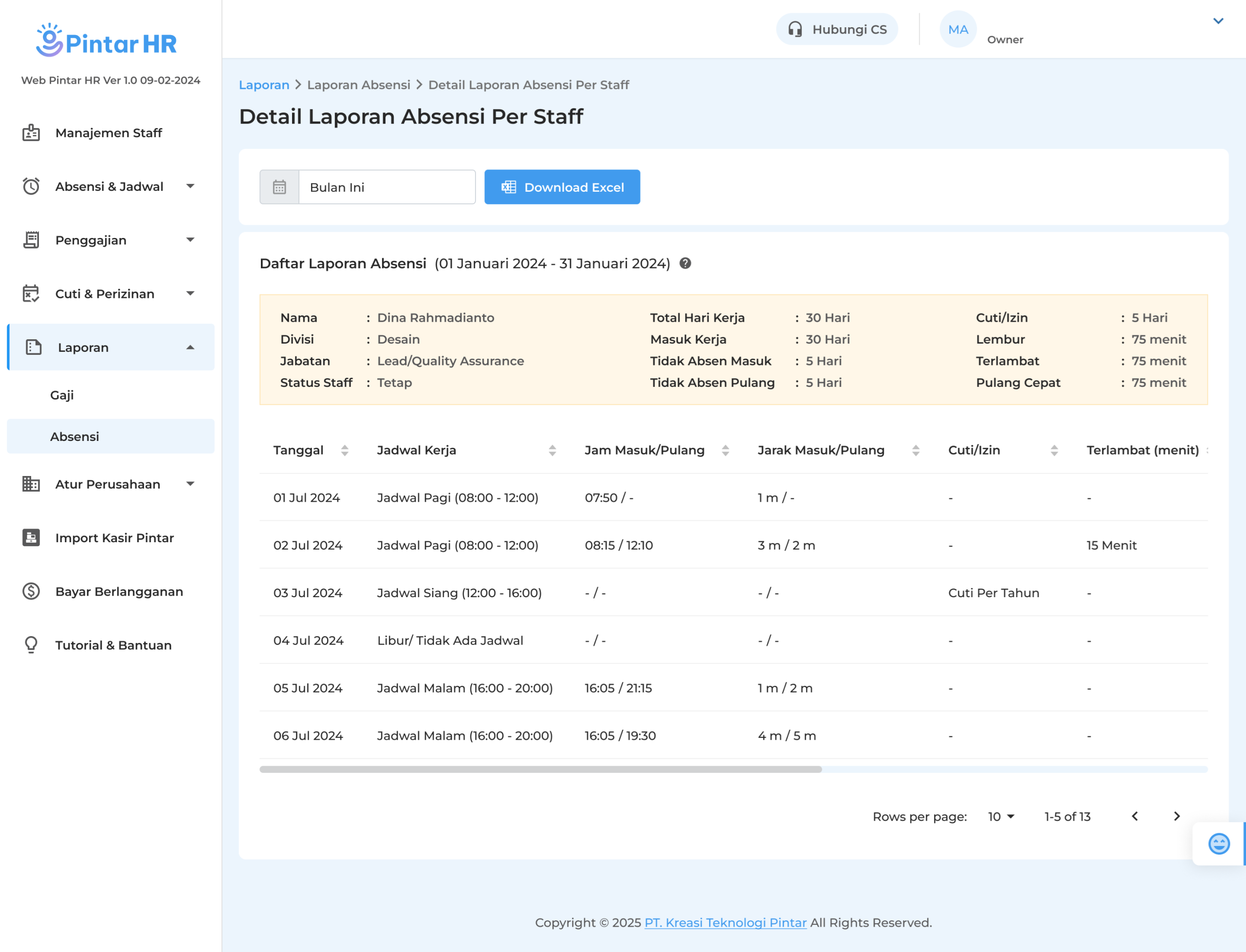Click the horizontal table scrollbar
The height and width of the screenshot is (952, 1246).
[541, 769]
